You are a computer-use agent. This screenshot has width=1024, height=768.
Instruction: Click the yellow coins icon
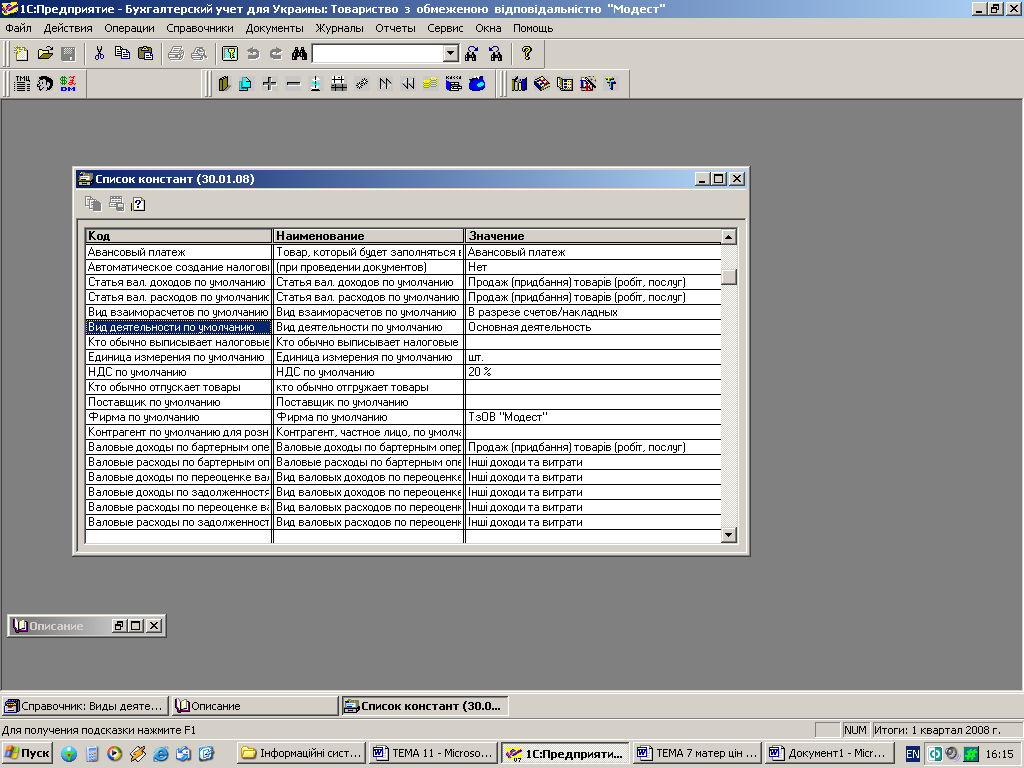[430, 84]
